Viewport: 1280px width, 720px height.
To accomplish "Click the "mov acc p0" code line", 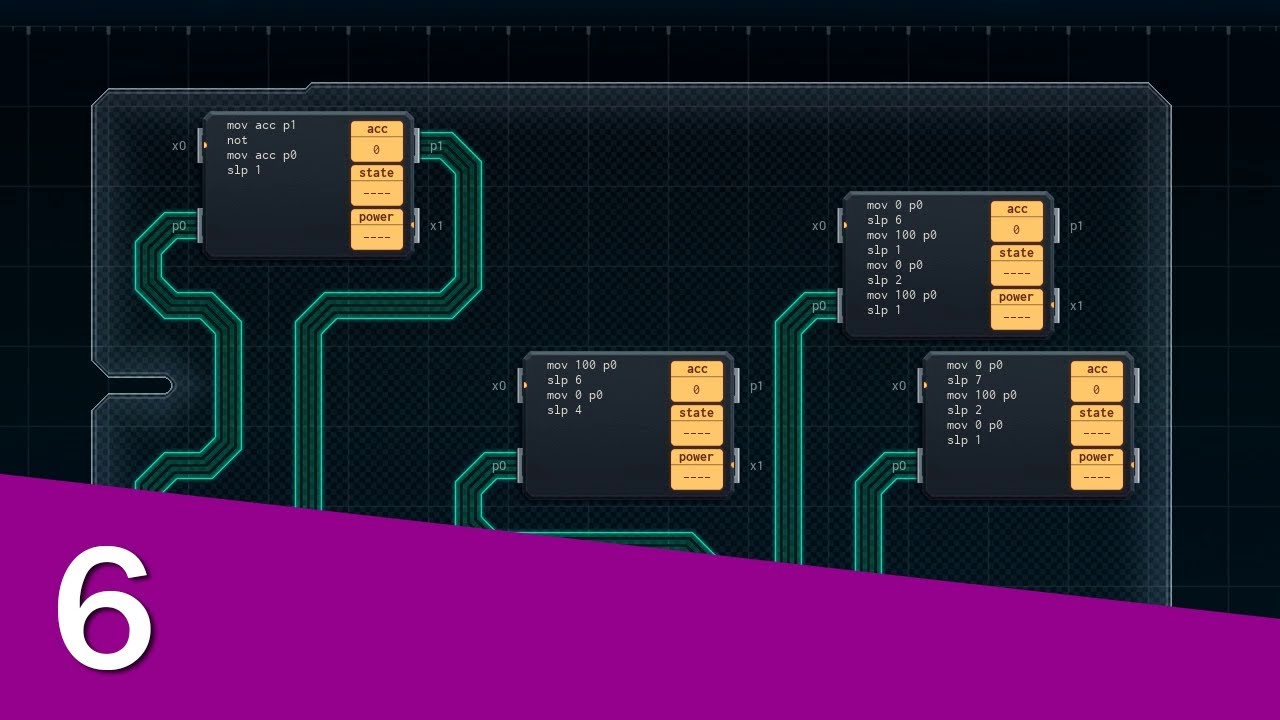I will click(262, 155).
